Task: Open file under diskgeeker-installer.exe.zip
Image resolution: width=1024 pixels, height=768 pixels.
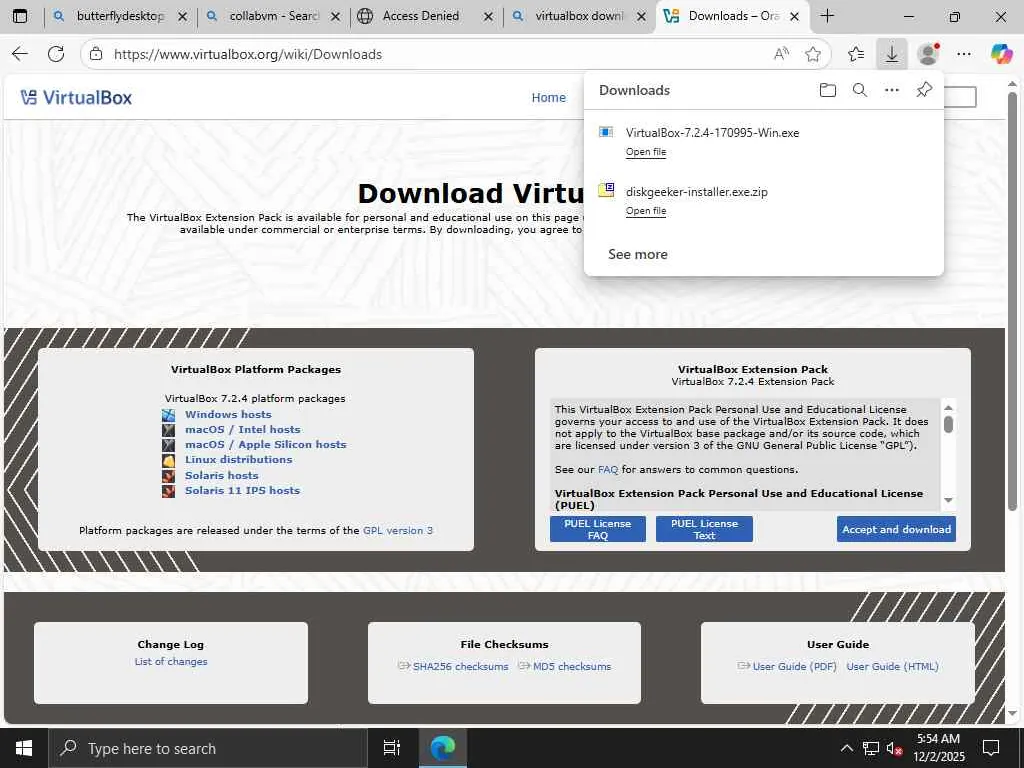Action: (646, 210)
